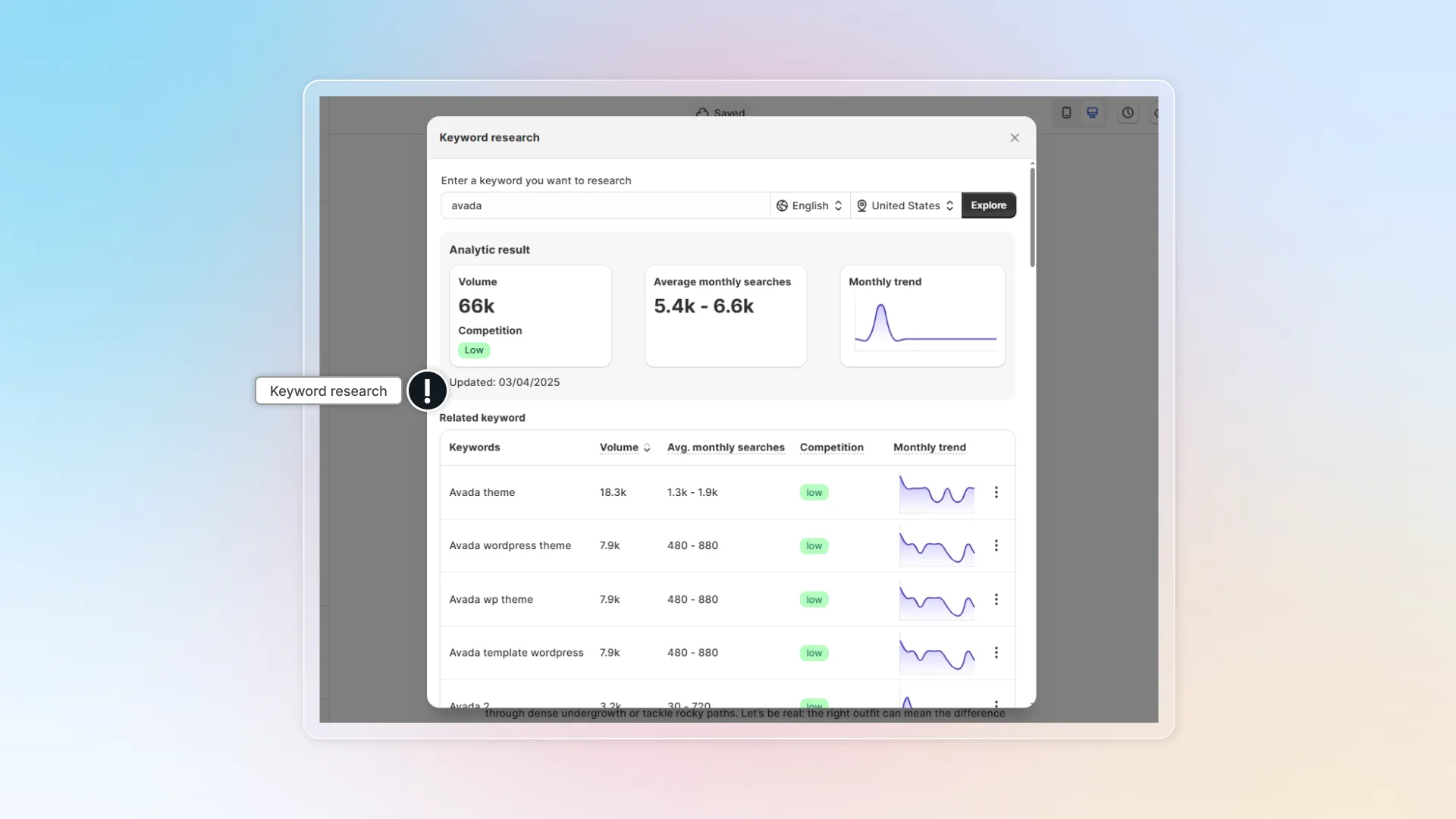Image resolution: width=1456 pixels, height=819 pixels.
Task: Click the Related keyword heading
Action: click(x=482, y=418)
